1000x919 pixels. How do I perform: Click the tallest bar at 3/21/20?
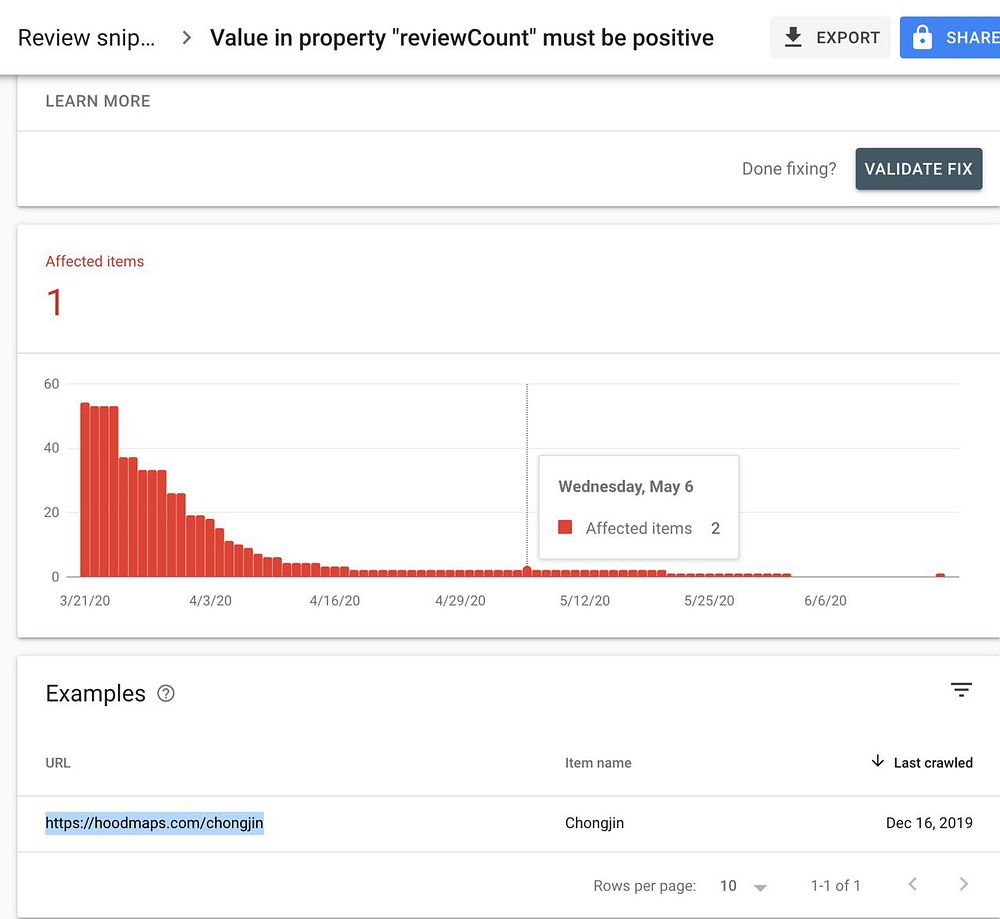pyautogui.click(x=85, y=490)
